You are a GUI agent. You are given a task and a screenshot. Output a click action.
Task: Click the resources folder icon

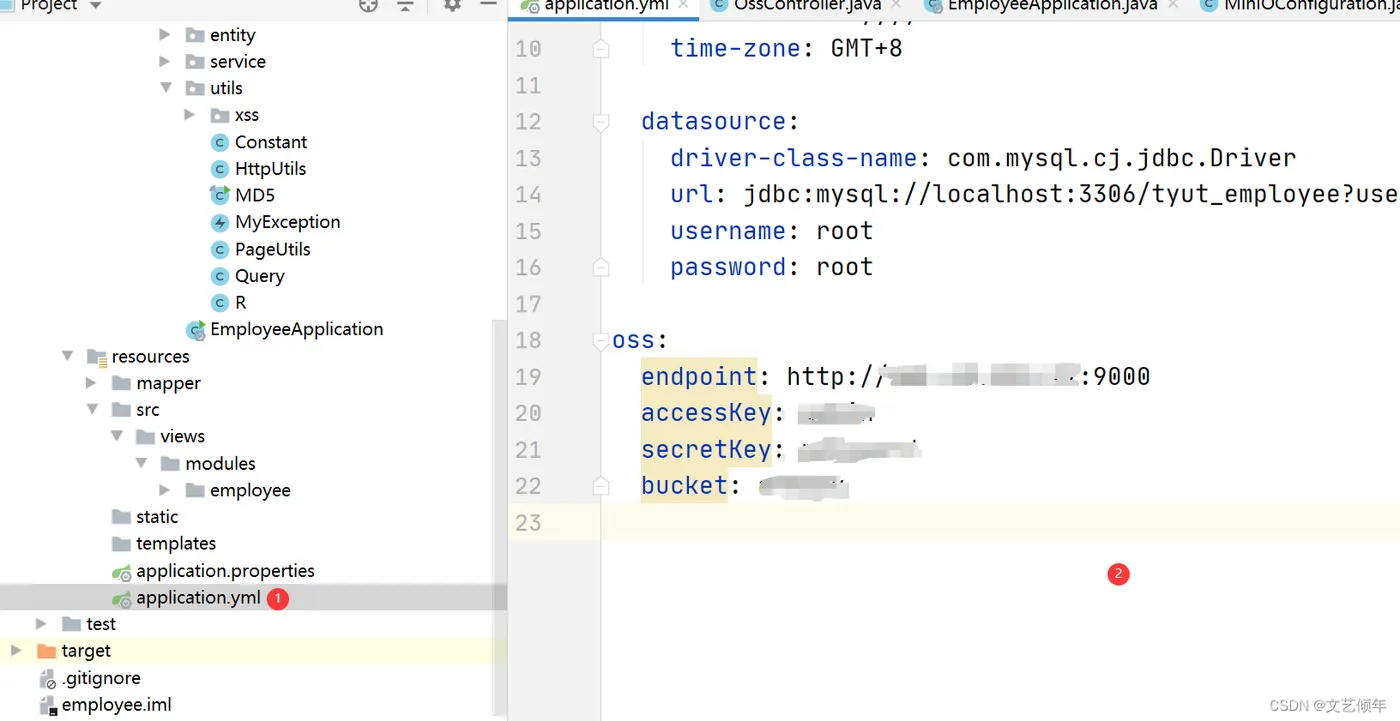click(x=97, y=357)
